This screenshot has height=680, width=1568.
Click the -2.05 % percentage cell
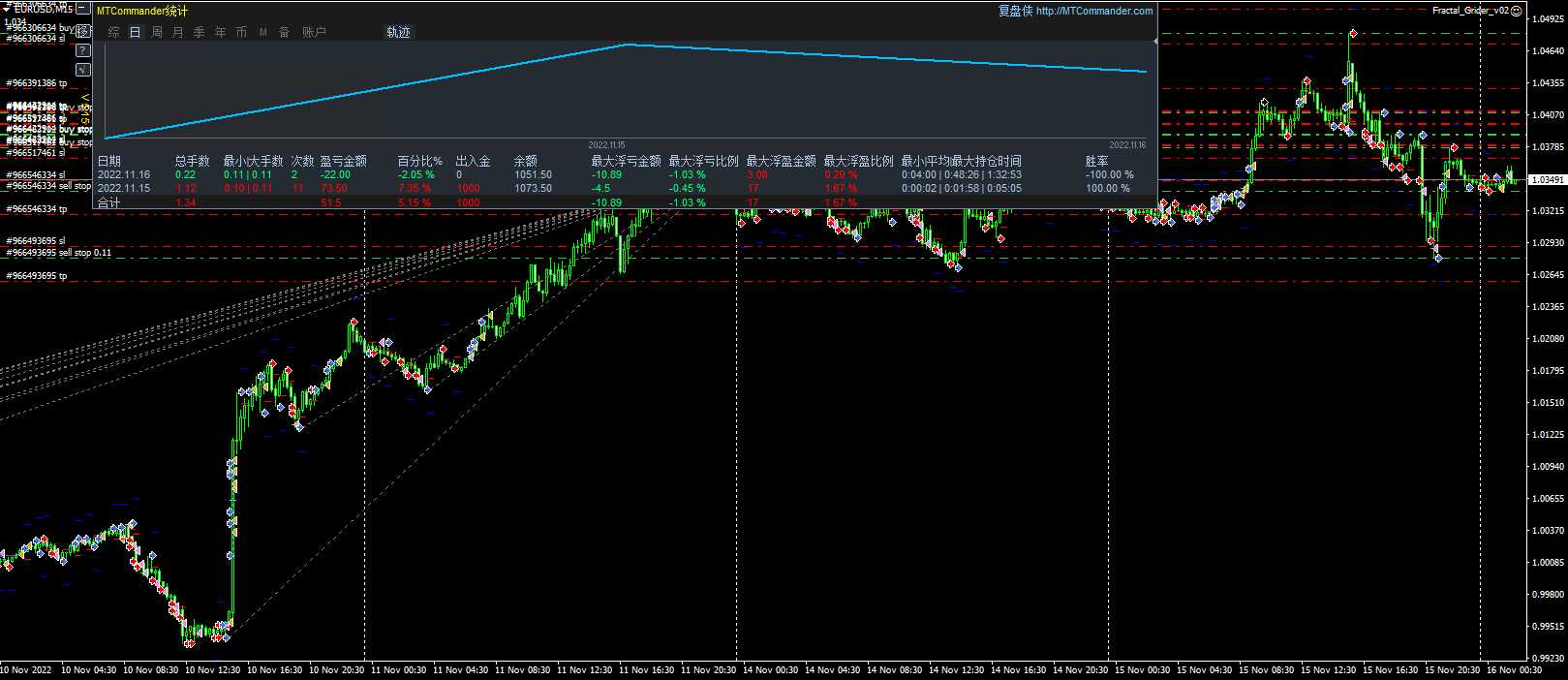tap(416, 175)
